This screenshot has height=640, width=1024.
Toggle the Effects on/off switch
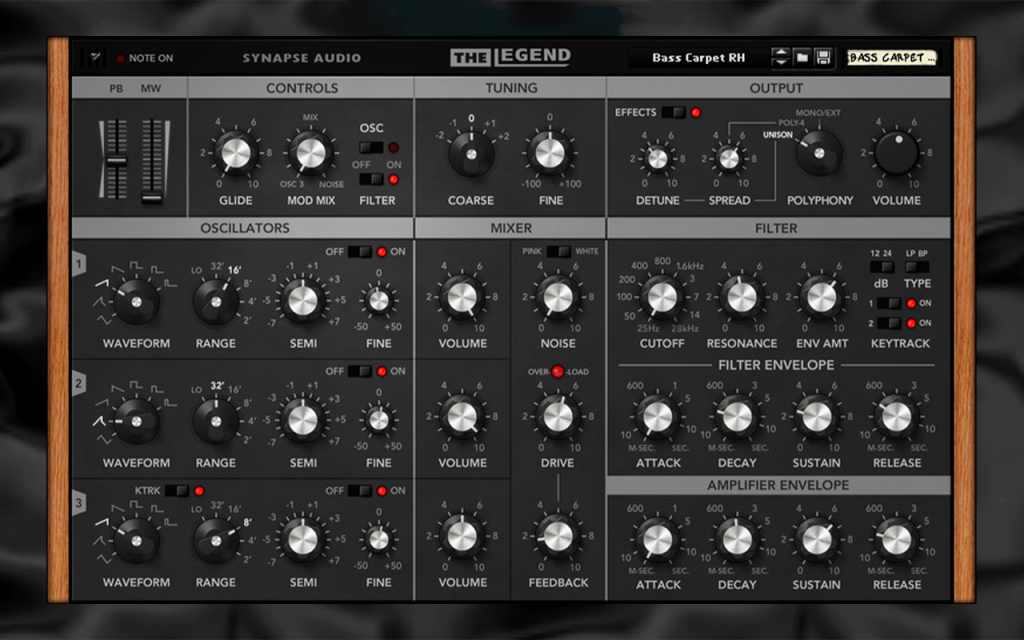click(x=673, y=112)
